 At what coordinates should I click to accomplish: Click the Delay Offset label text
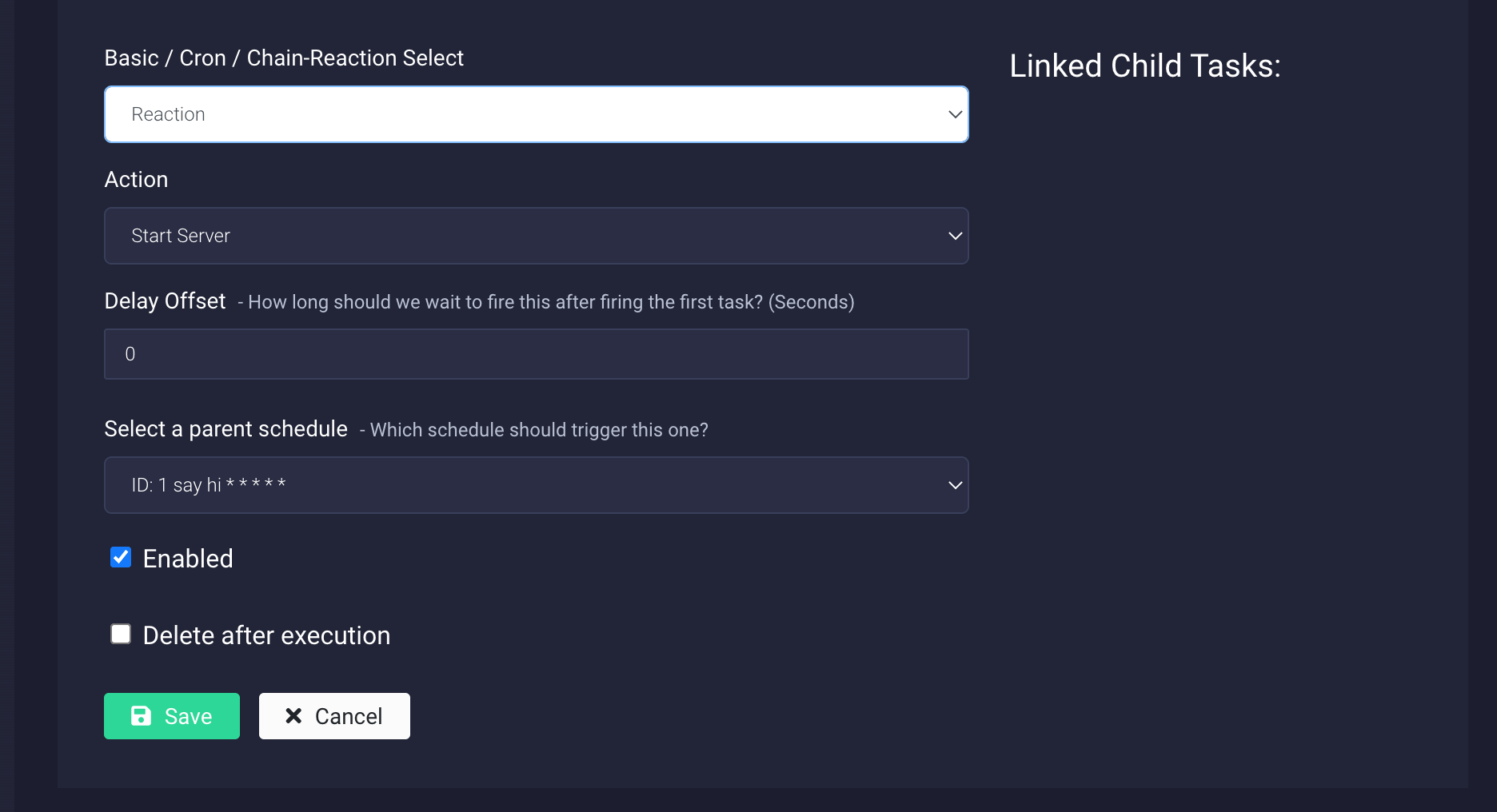tap(165, 301)
